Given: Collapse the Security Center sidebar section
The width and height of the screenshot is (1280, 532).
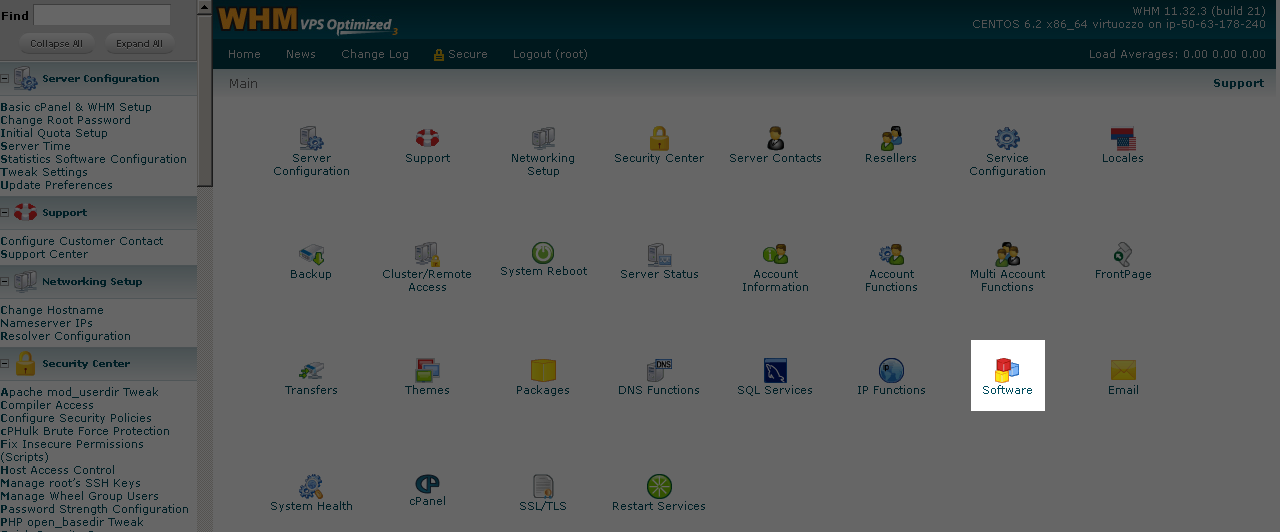Looking at the screenshot, I should point(4,363).
